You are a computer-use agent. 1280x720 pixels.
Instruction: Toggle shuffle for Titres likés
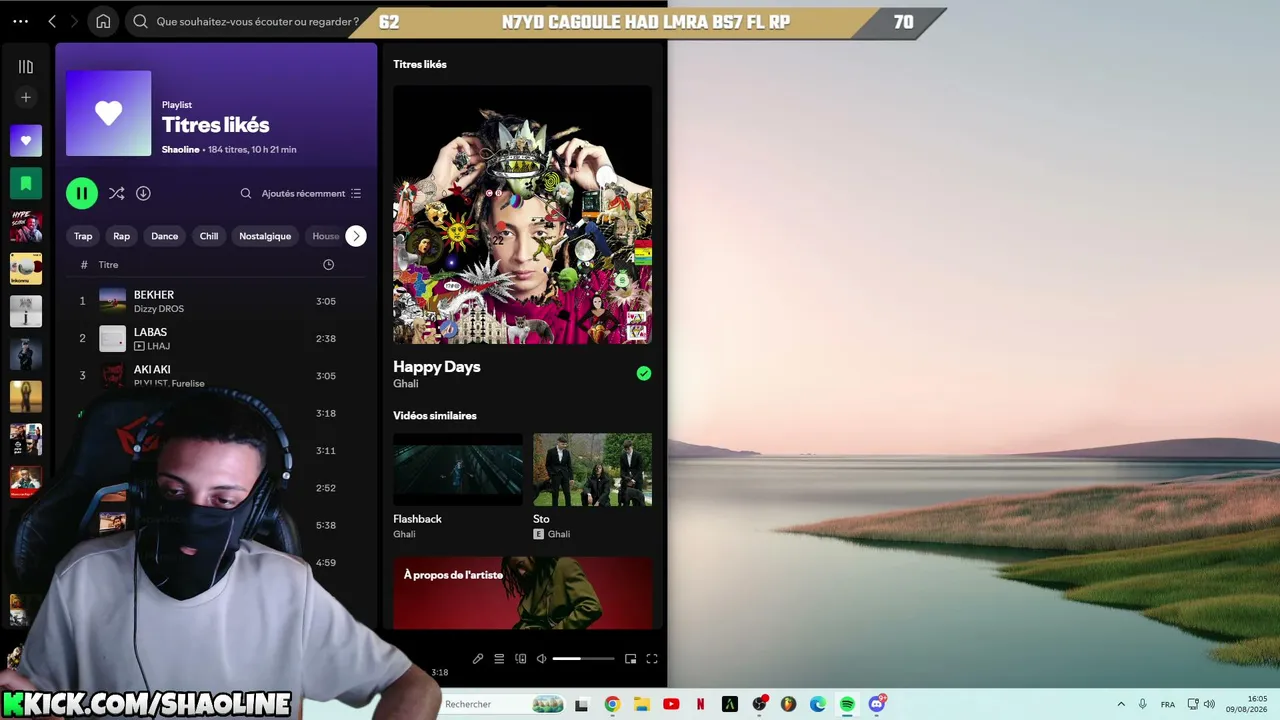pyautogui.click(x=116, y=193)
